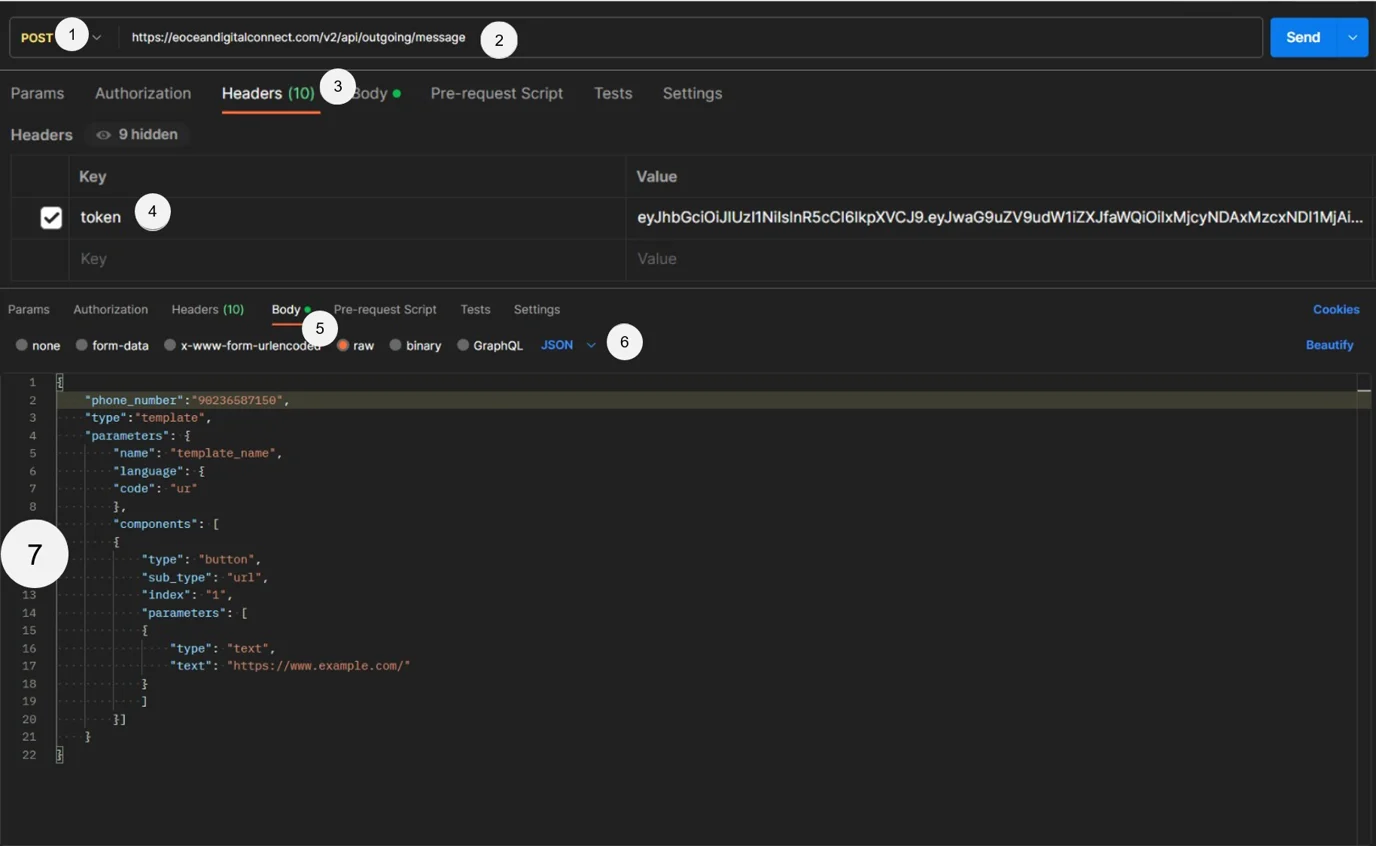Click the blue Send button
This screenshot has height=846, width=1376.
click(1302, 37)
